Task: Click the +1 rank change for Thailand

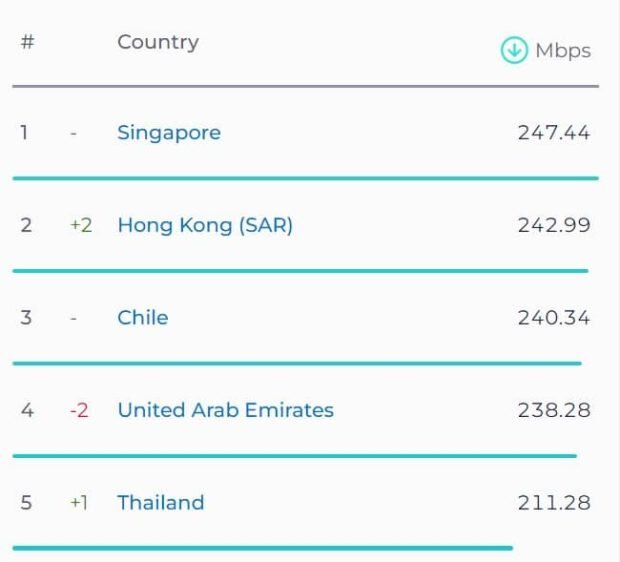Action: click(x=79, y=503)
